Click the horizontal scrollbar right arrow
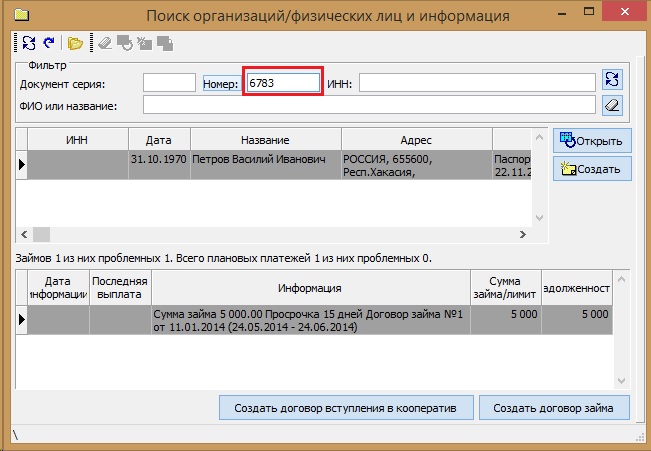 pyautogui.click(x=523, y=235)
